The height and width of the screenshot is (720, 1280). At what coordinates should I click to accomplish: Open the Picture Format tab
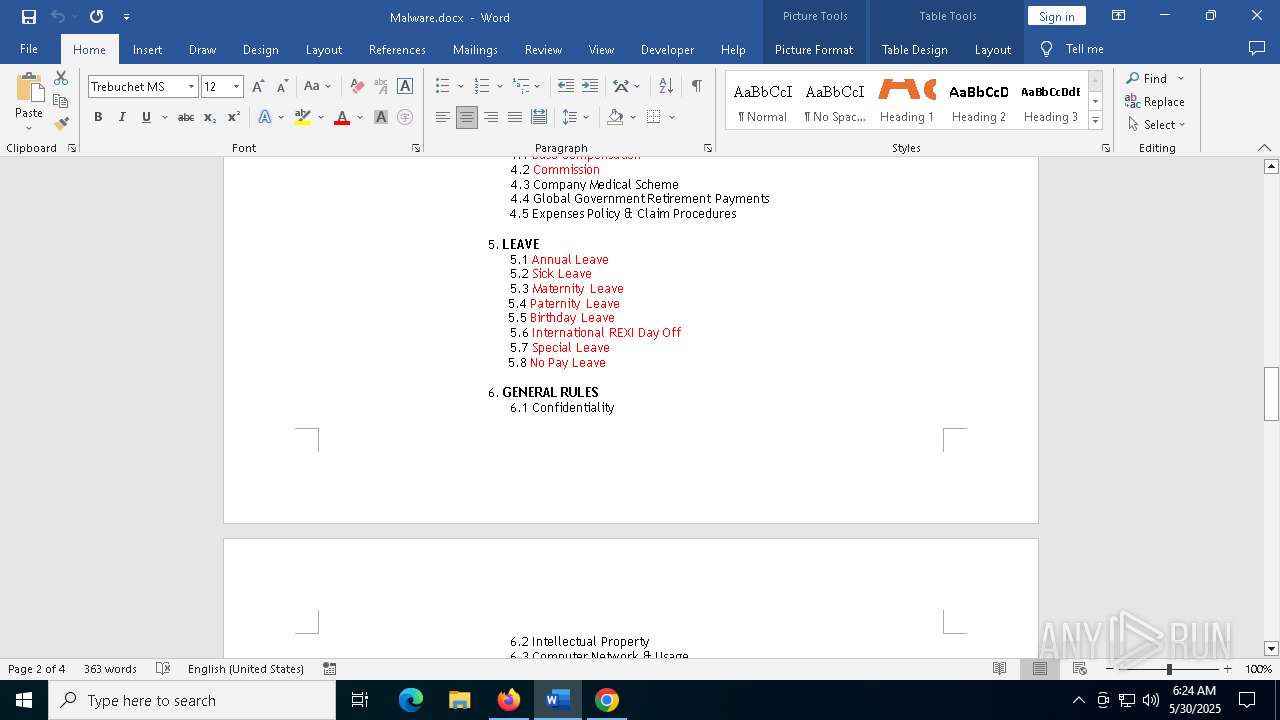[814, 49]
